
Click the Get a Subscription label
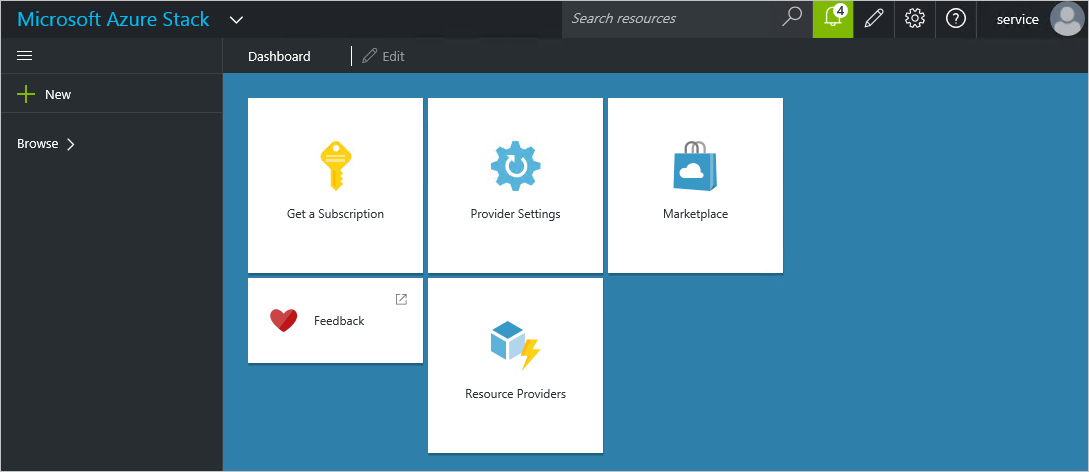click(x=335, y=214)
